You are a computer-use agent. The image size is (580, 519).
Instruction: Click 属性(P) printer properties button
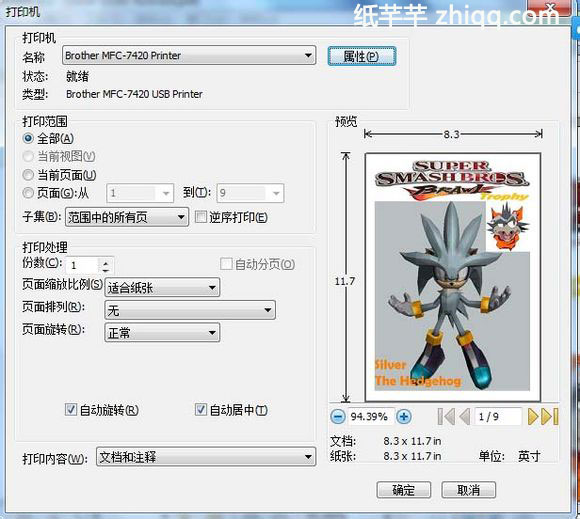point(362,56)
